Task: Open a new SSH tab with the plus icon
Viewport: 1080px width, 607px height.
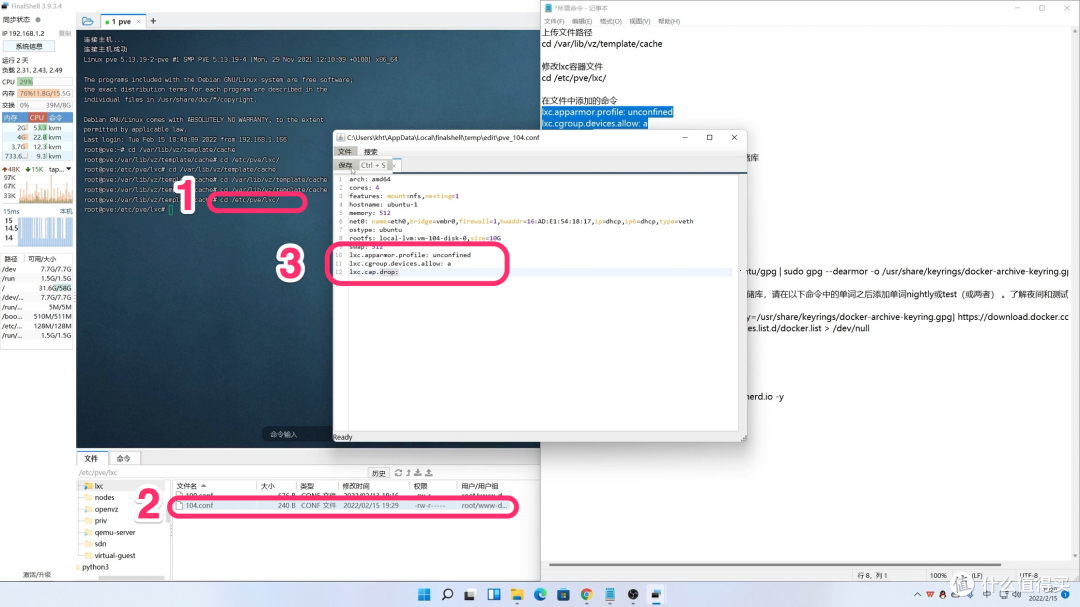Action: (x=153, y=21)
